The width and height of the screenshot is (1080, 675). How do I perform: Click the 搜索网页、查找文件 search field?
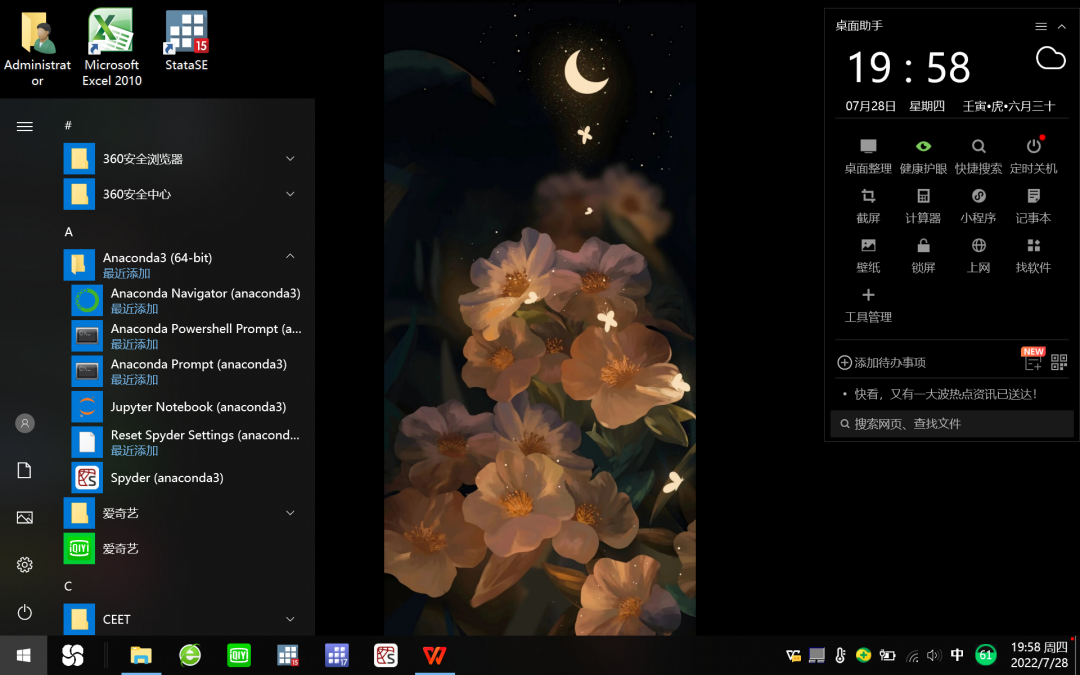[x=952, y=424]
